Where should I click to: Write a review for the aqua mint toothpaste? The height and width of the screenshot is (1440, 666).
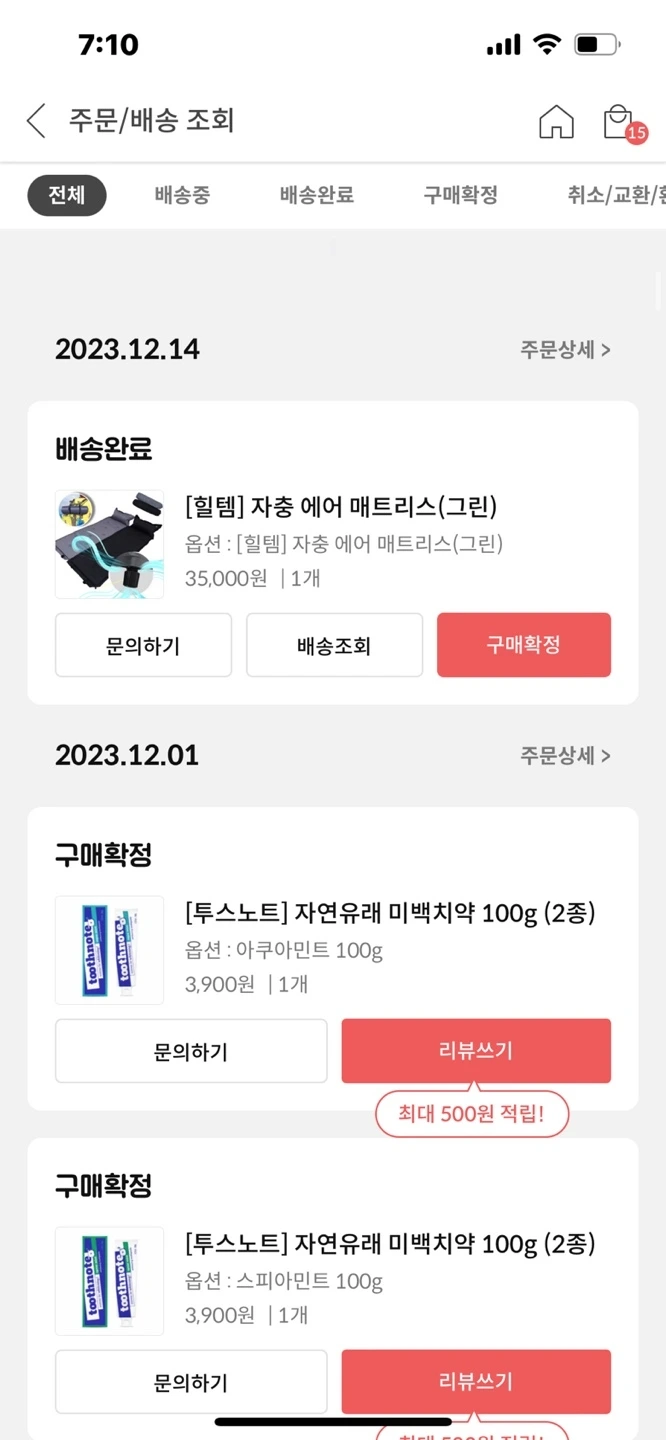point(476,1051)
